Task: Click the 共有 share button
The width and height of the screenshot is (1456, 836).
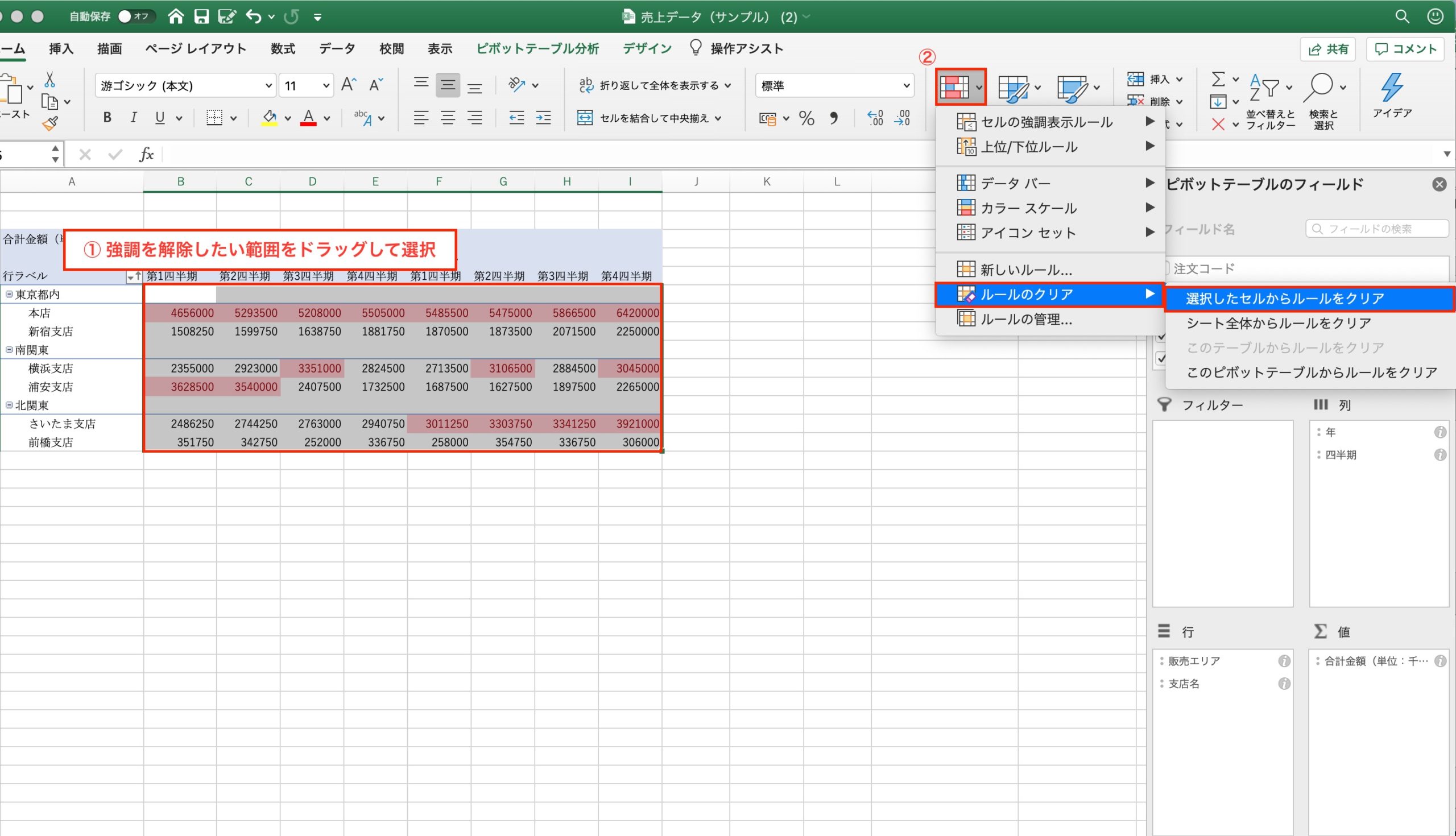Action: pos(1327,49)
